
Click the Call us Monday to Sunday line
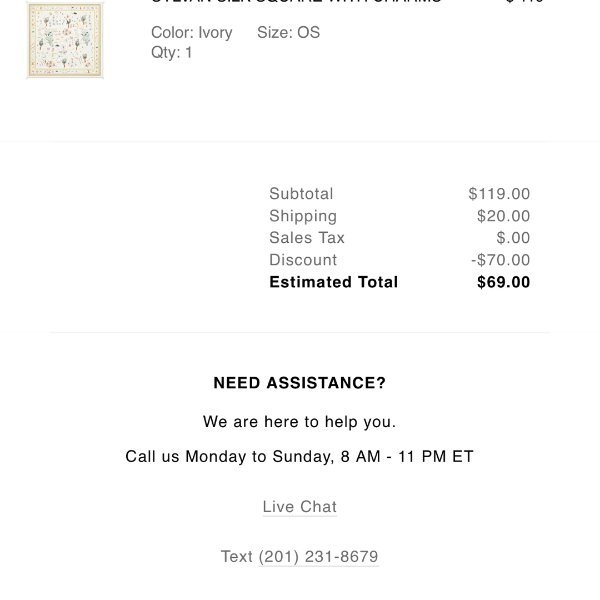tap(299, 457)
